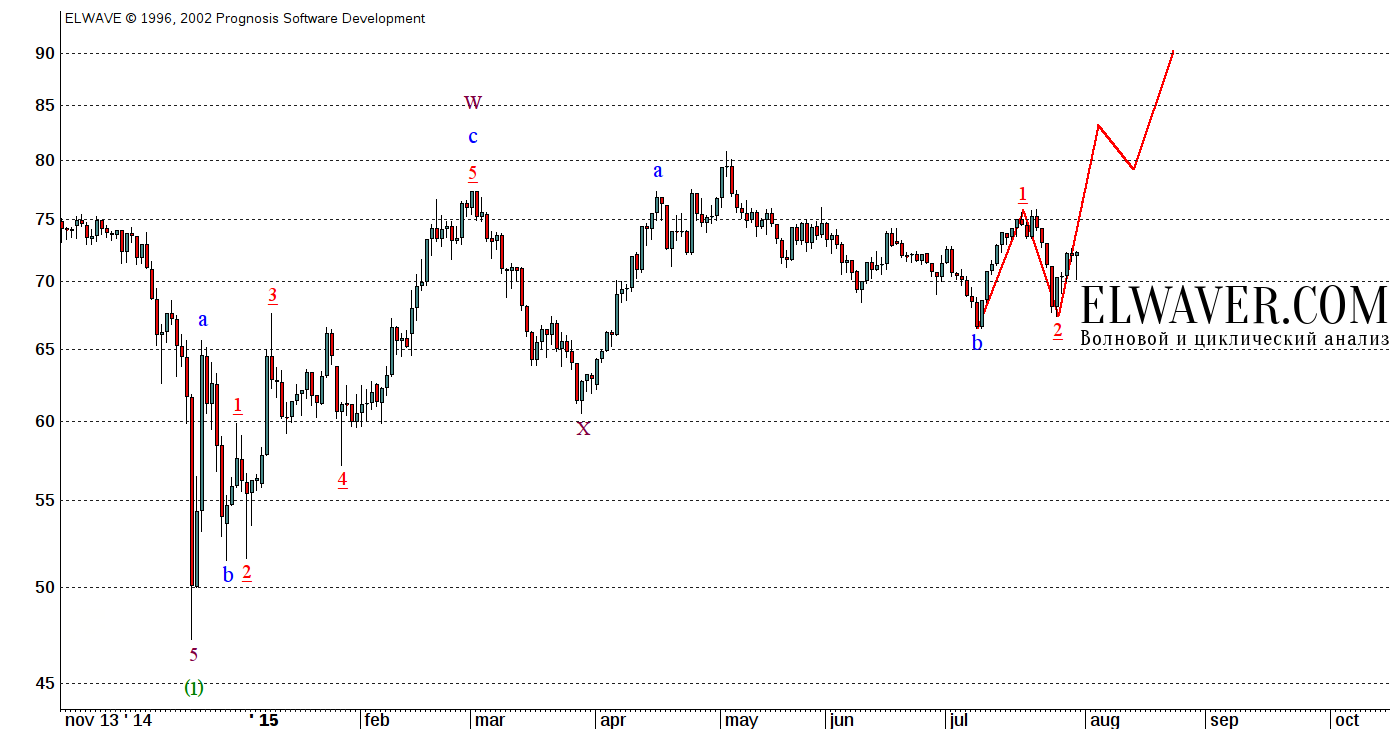Select the 60 price axis label
The image size is (1400, 729).
43,421
